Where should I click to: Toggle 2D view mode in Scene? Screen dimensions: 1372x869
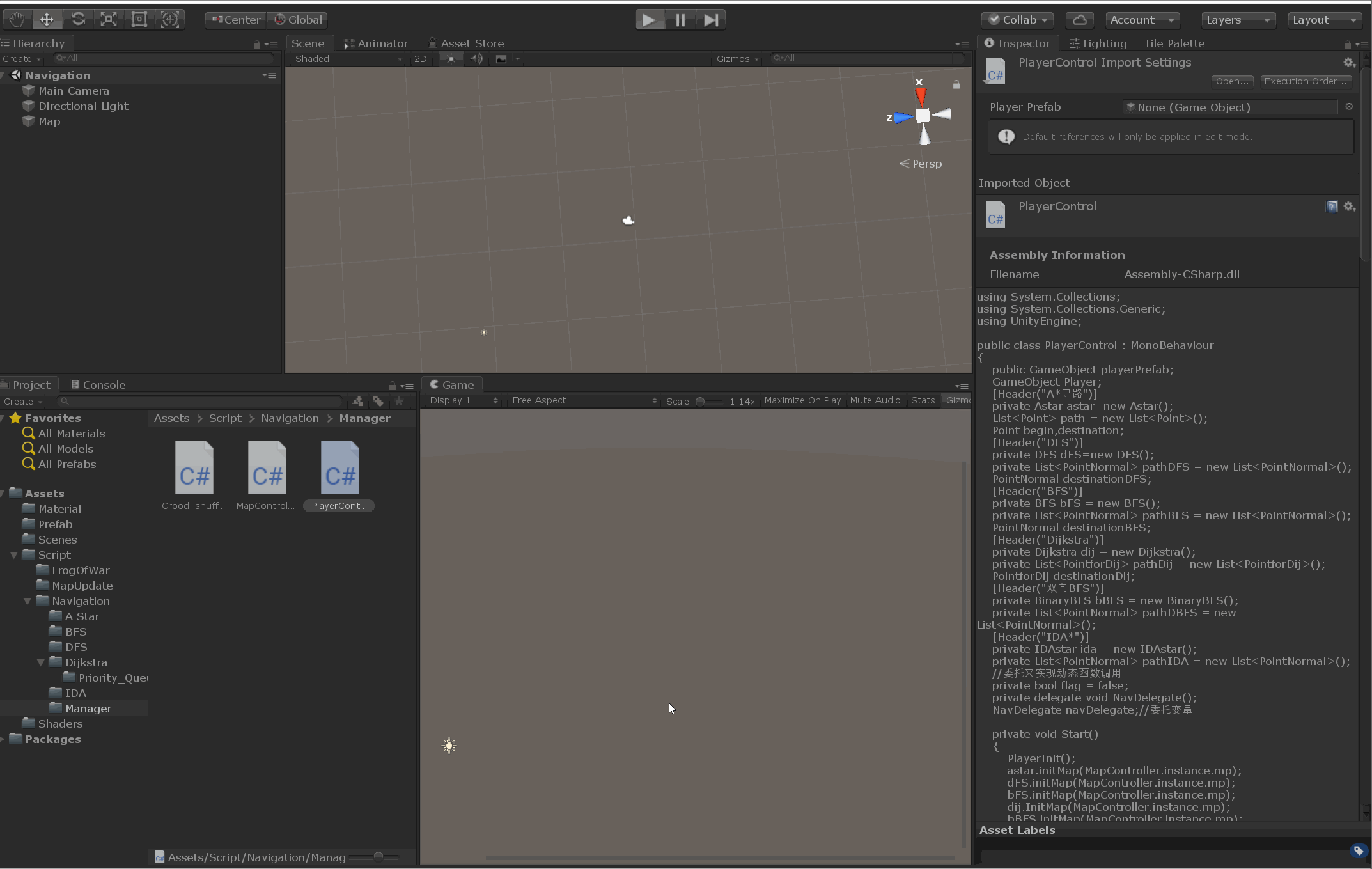pos(420,59)
